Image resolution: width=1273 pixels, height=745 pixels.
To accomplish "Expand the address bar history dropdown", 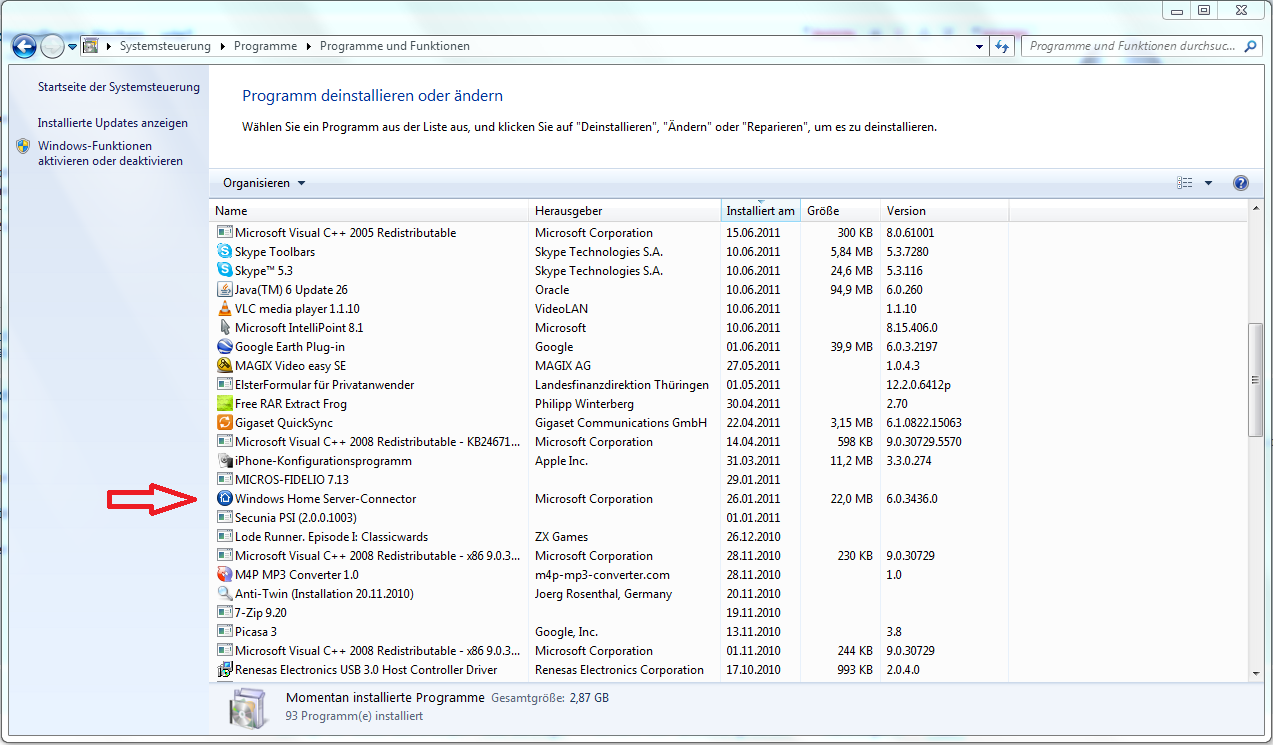I will 979,46.
